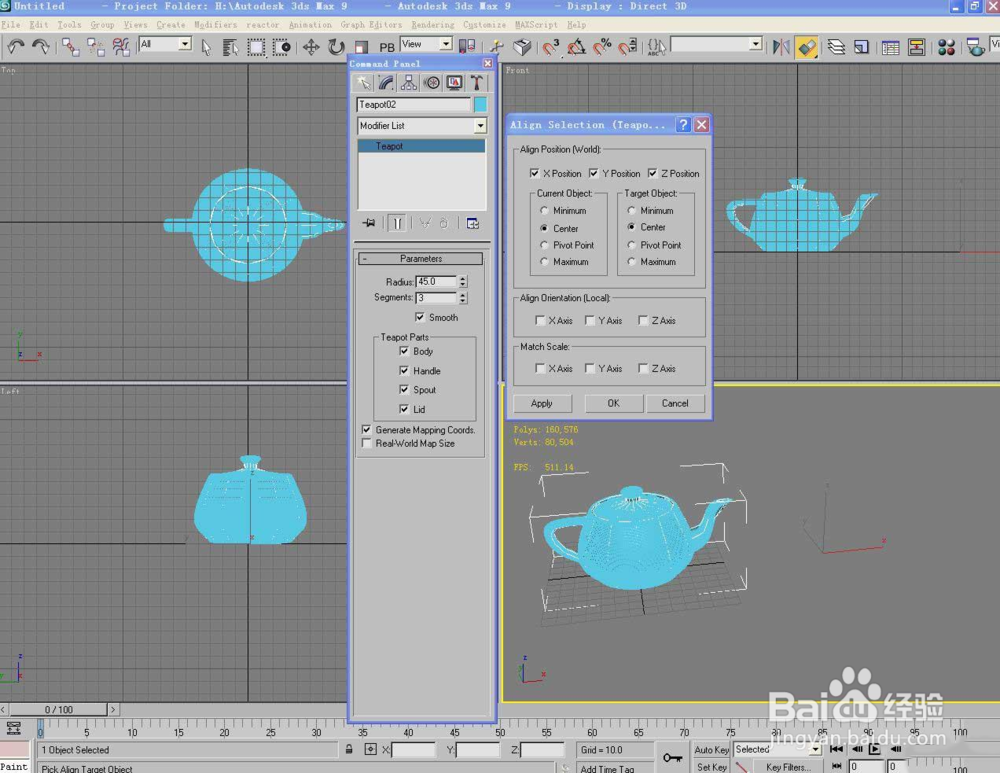The height and width of the screenshot is (773, 1000).
Task: Open the All selection filter dropdown
Action: [185, 44]
